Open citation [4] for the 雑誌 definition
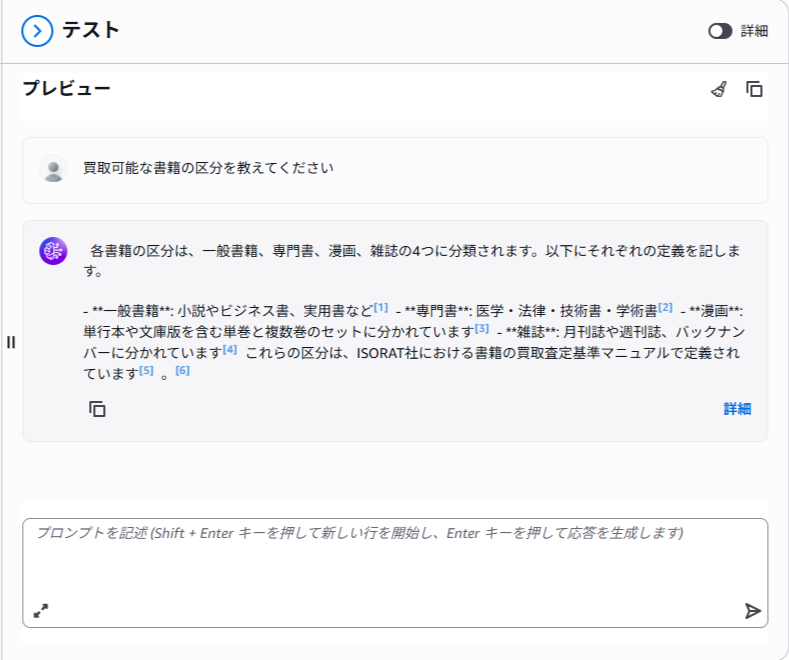The image size is (789, 660). tap(230, 350)
